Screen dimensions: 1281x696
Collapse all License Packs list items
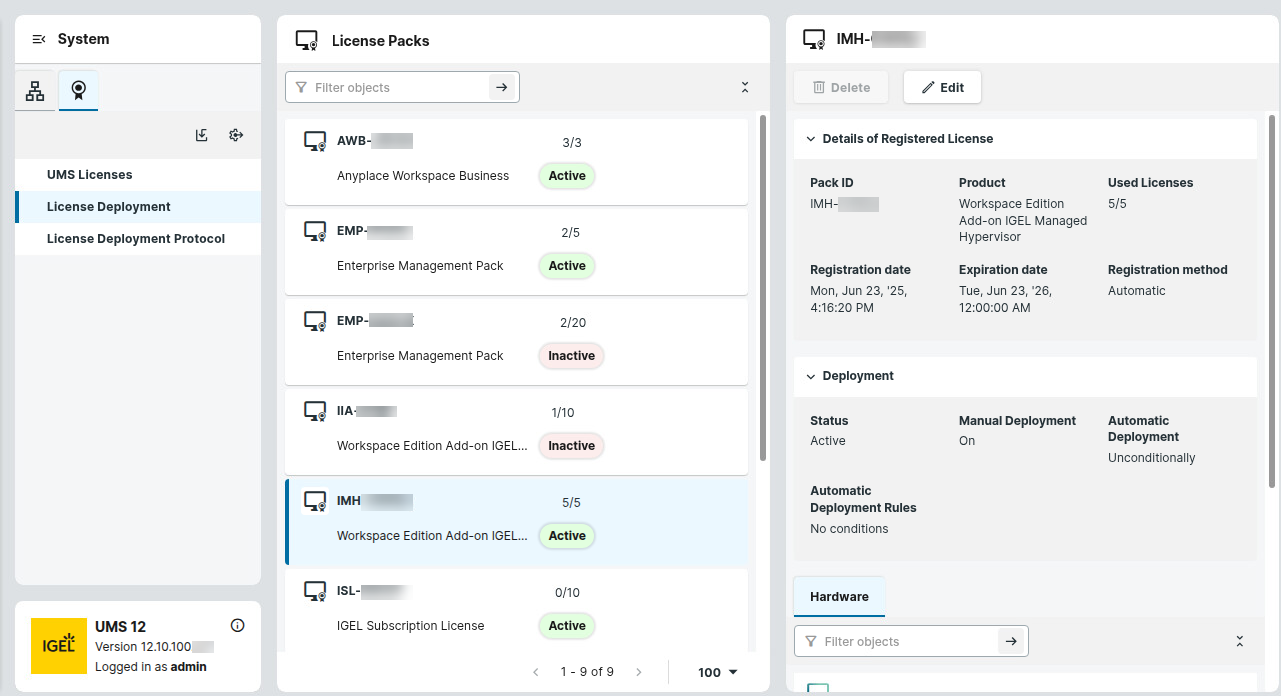tap(745, 88)
